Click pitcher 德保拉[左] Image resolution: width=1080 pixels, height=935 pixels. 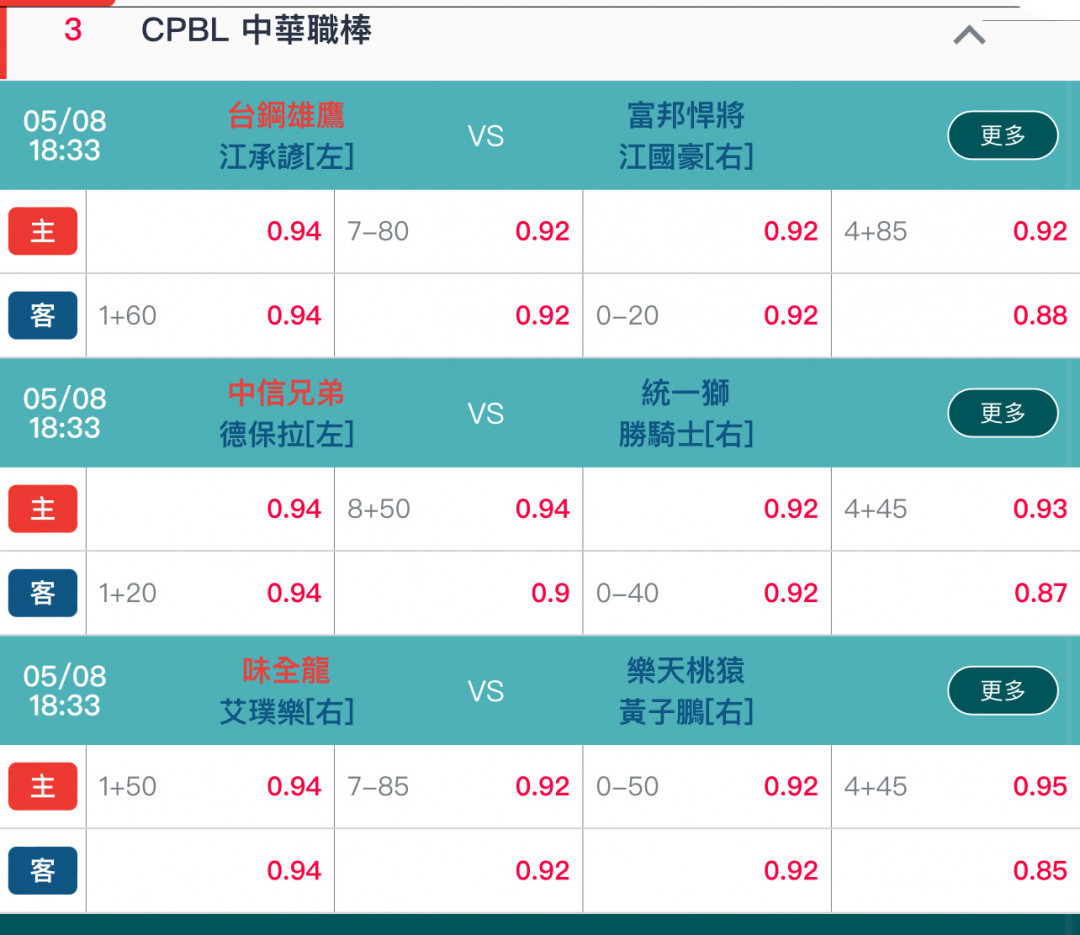coord(287,434)
